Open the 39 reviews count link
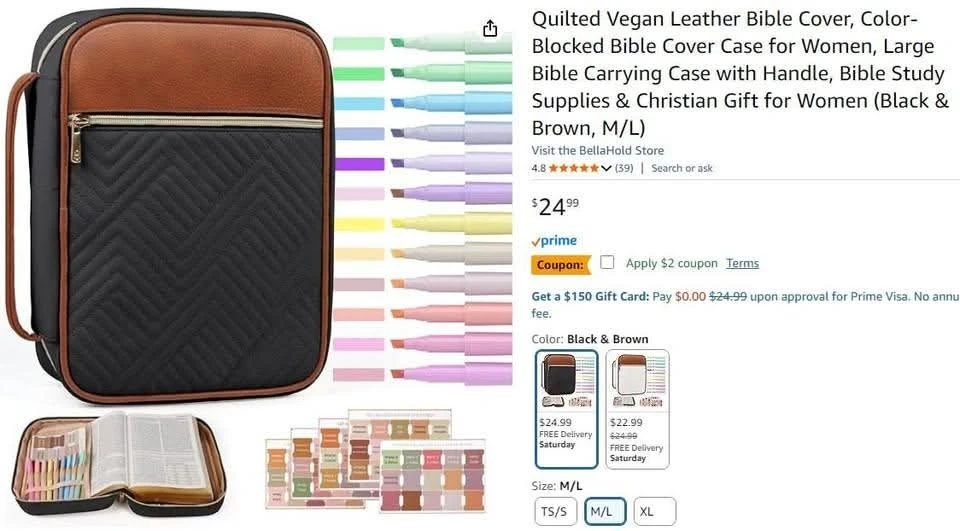The height and width of the screenshot is (531, 960). point(624,168)
